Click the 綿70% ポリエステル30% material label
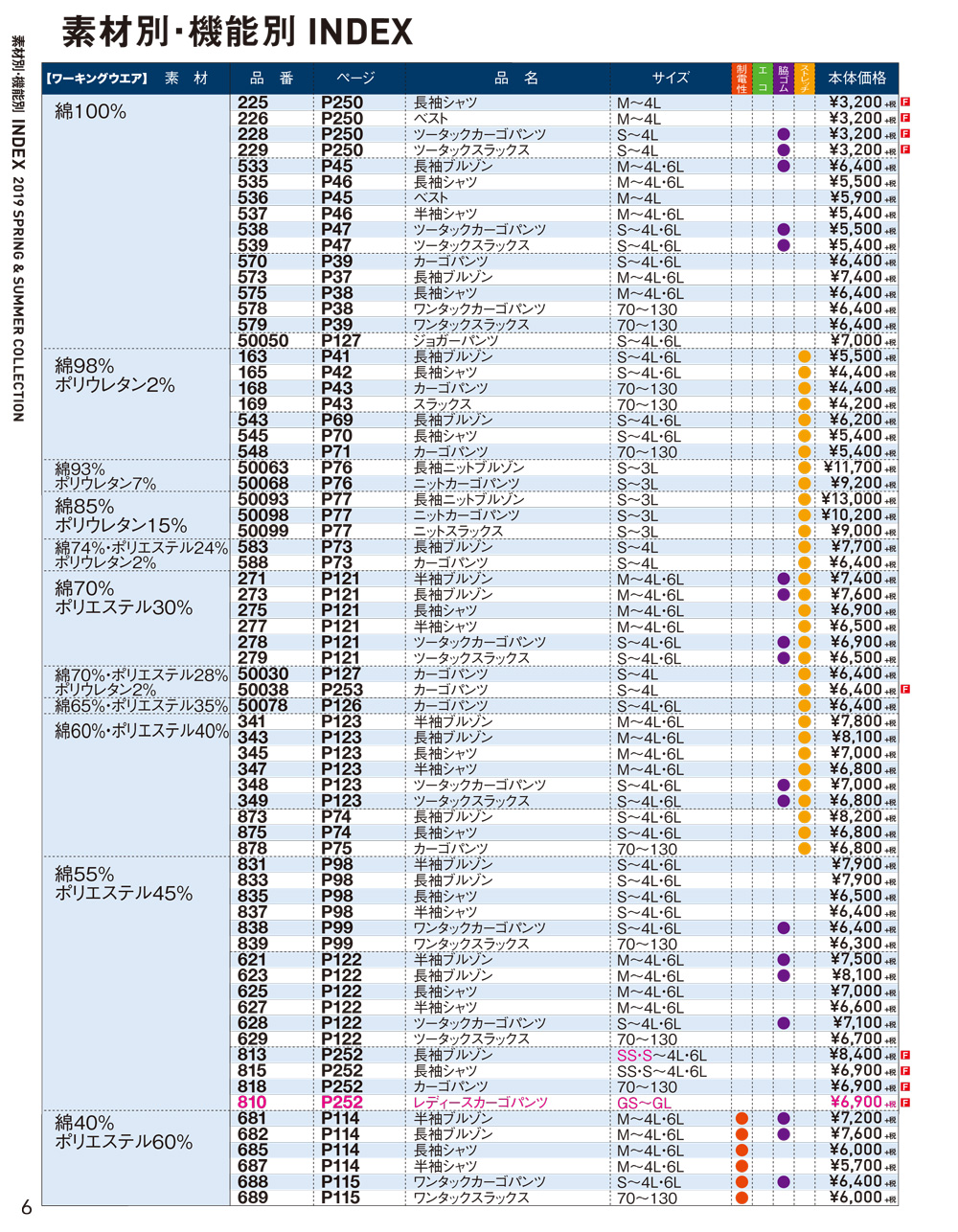 pos(124,598)
